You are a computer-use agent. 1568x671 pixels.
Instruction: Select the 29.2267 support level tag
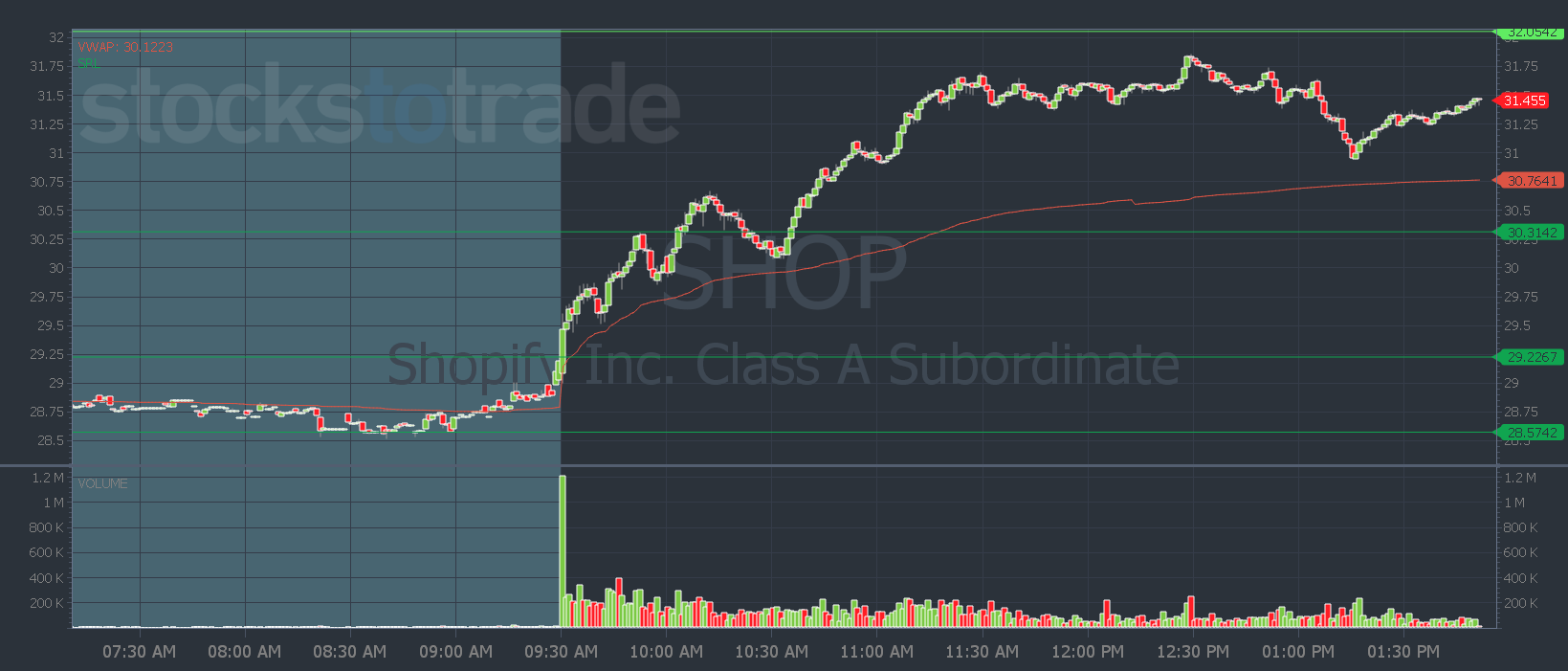click(1532, 357)
